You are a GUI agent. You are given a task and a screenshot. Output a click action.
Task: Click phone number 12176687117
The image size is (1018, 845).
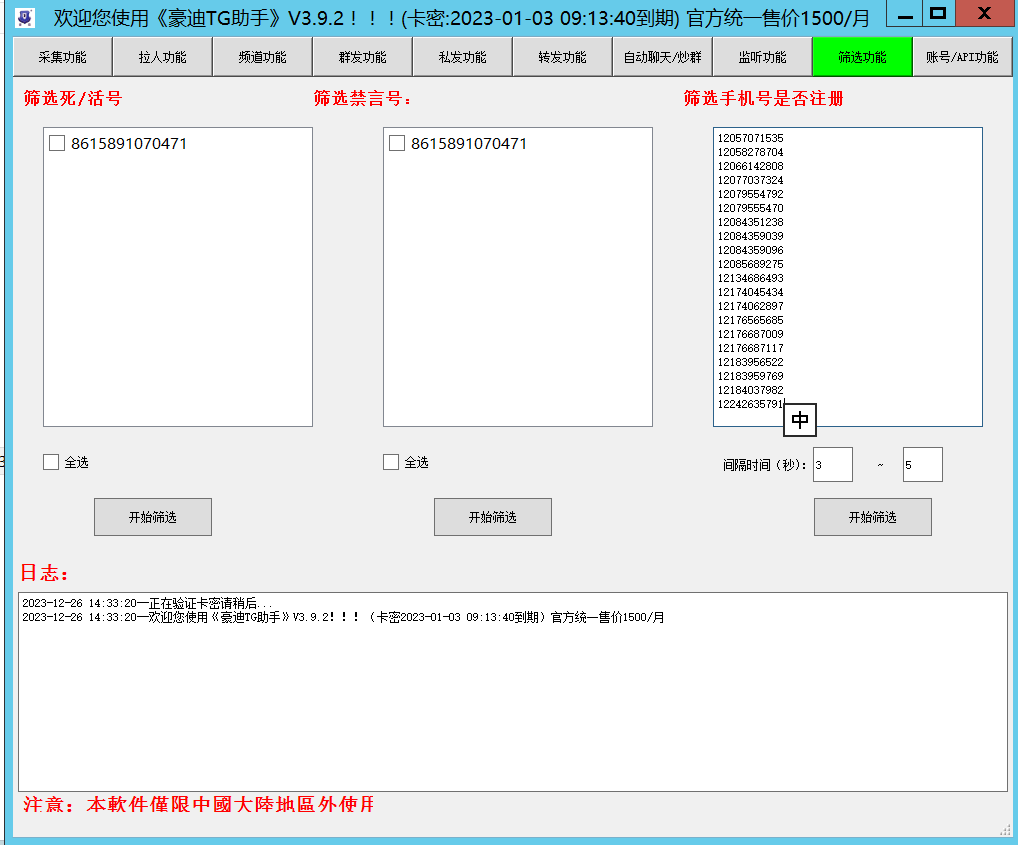[751, 348]
